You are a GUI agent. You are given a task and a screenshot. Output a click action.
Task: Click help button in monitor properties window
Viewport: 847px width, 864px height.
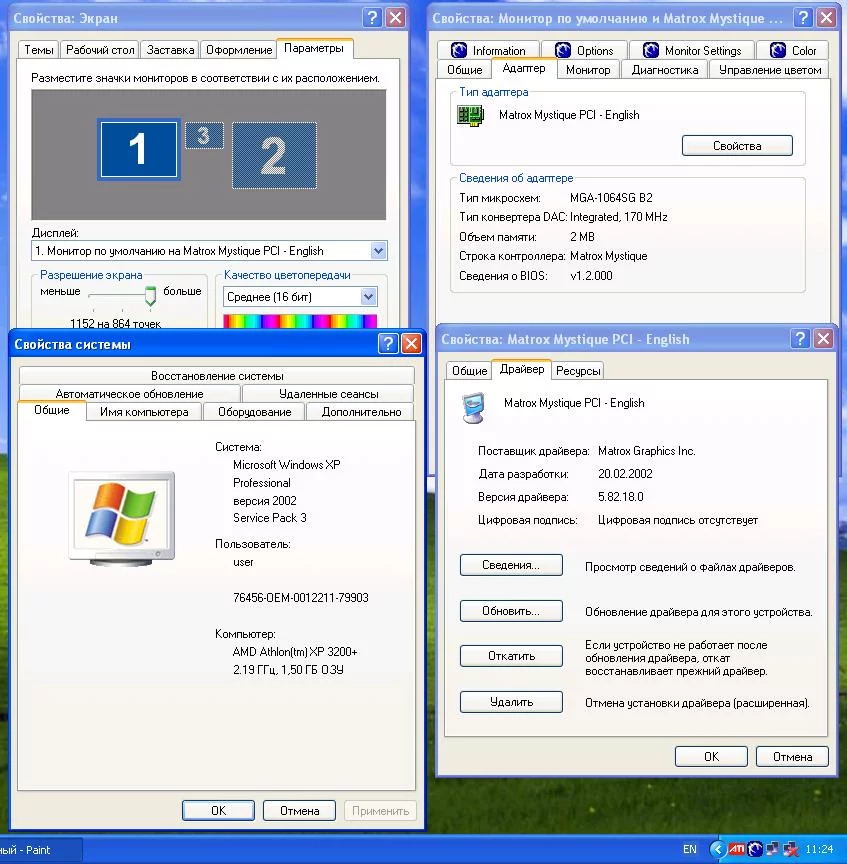point(803,18)
